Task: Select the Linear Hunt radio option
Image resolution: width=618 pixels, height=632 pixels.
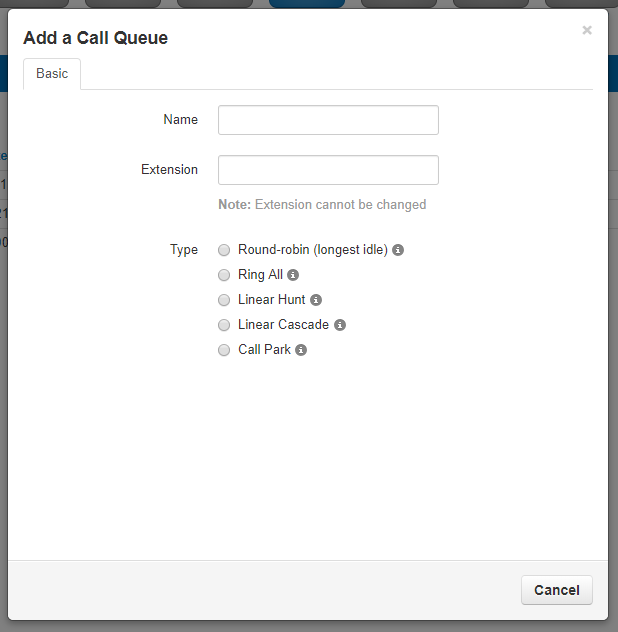Action: [x=224, y=300]
